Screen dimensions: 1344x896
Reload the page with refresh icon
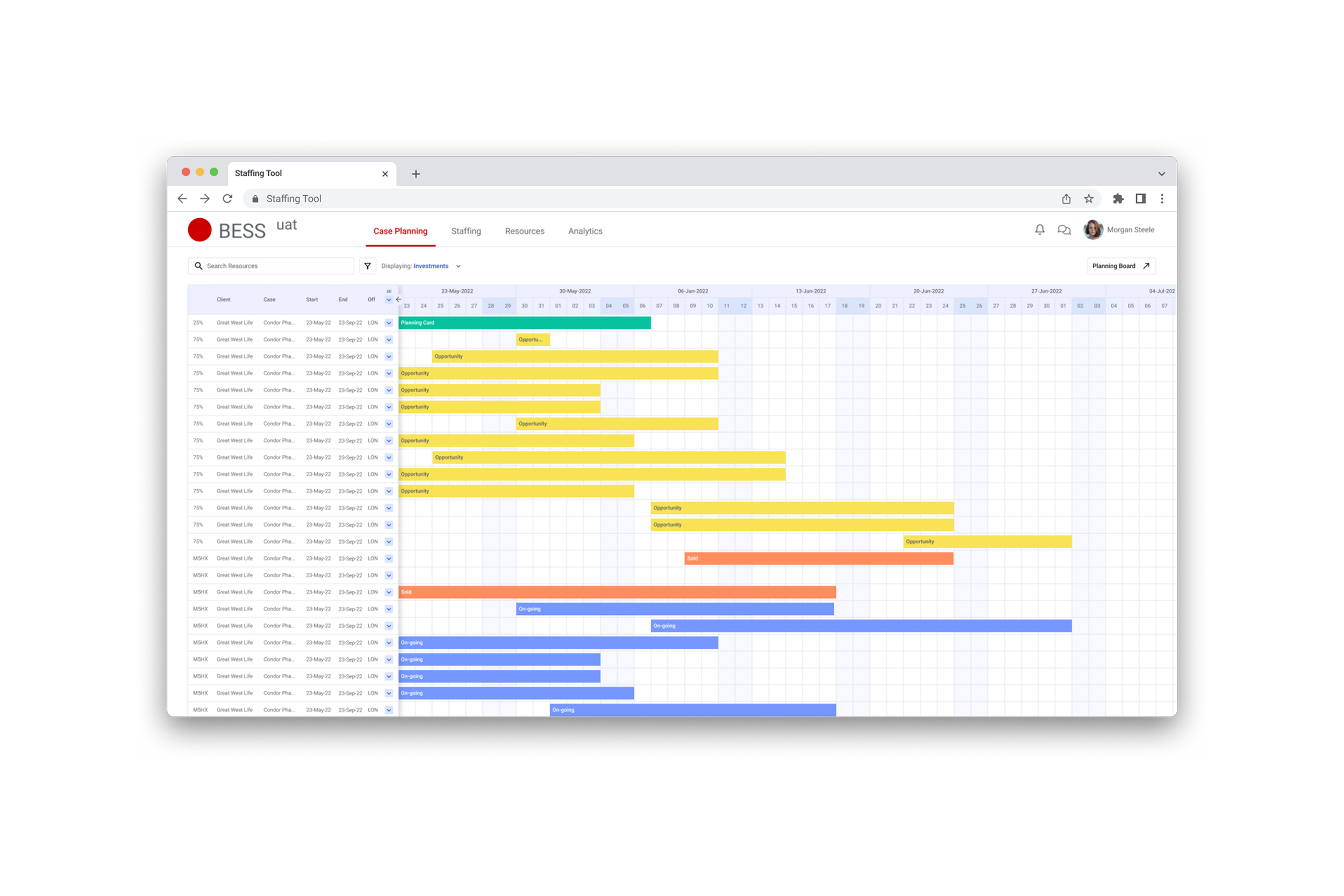click(x=227, y=199)
